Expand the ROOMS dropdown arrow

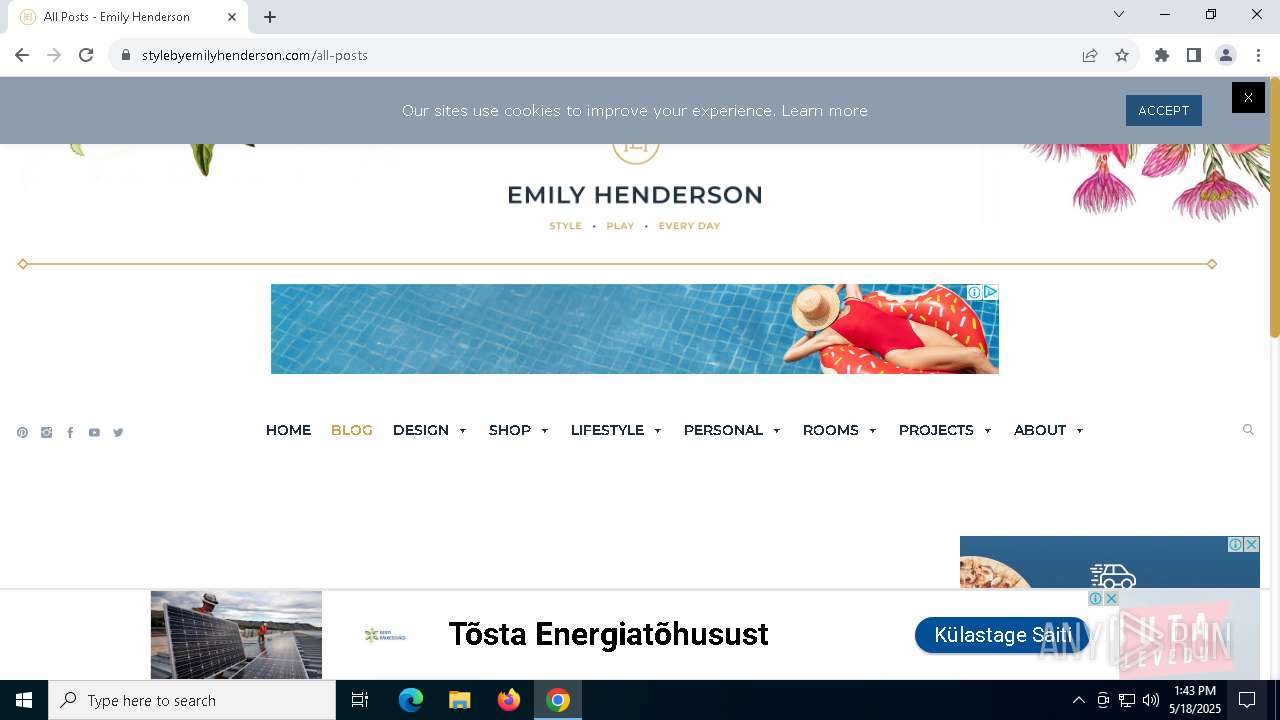[x=873, y=431]
